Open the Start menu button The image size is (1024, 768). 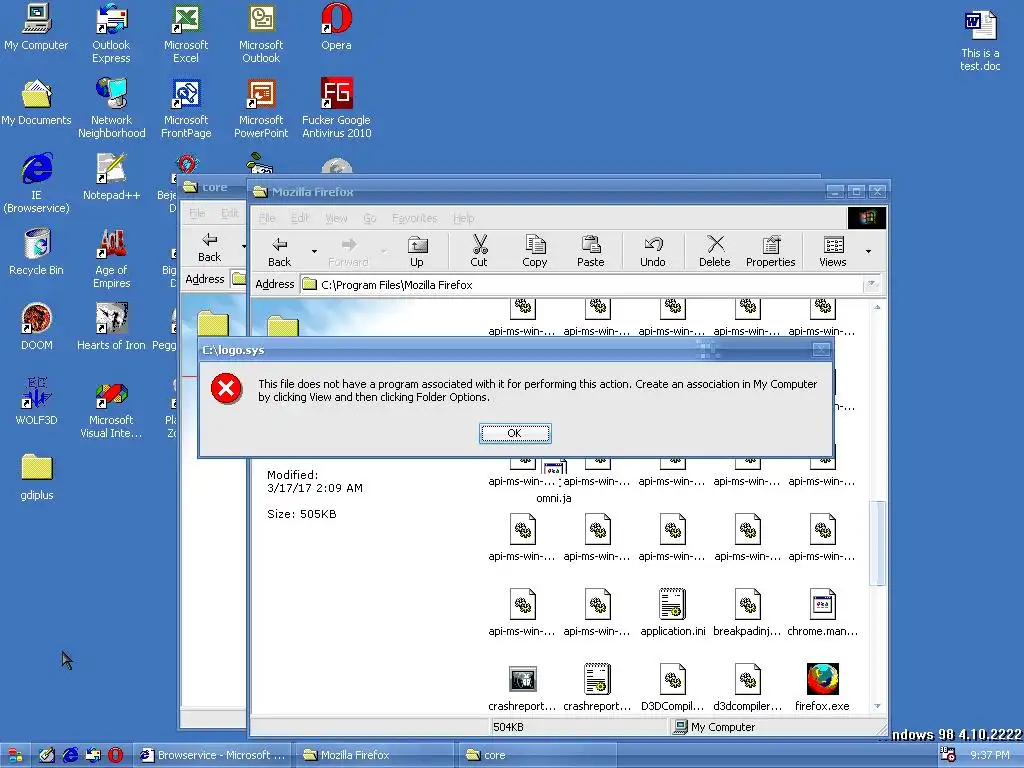pos(14,755)
